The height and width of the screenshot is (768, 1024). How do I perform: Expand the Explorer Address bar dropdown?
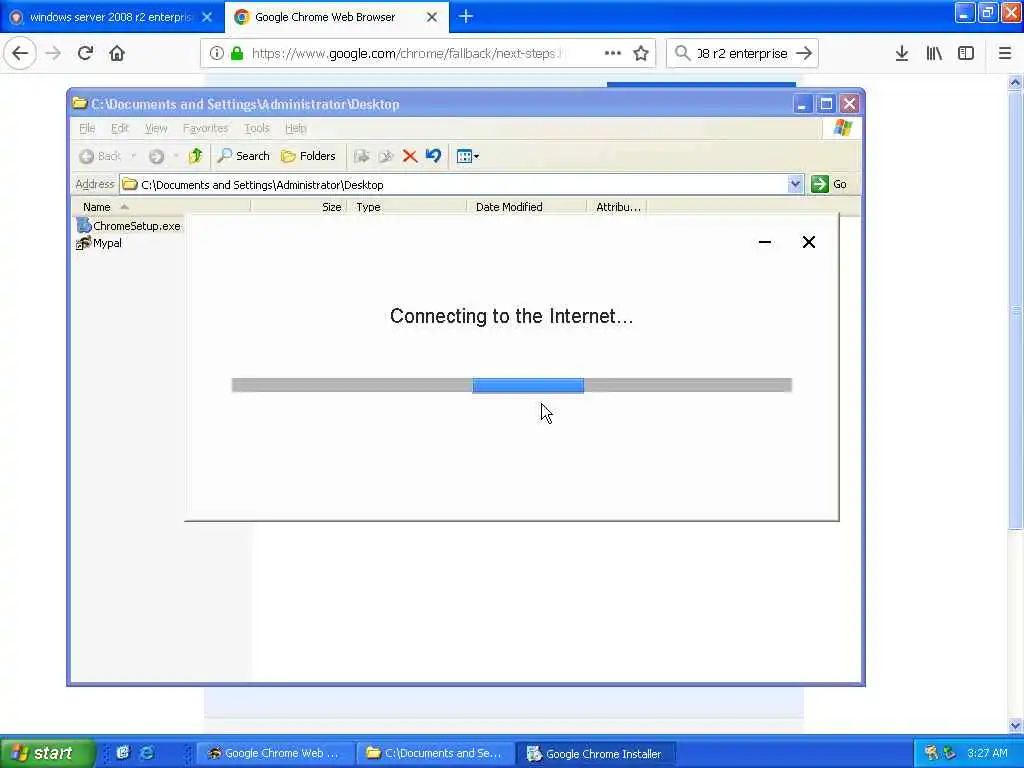[x=795, y=184]
